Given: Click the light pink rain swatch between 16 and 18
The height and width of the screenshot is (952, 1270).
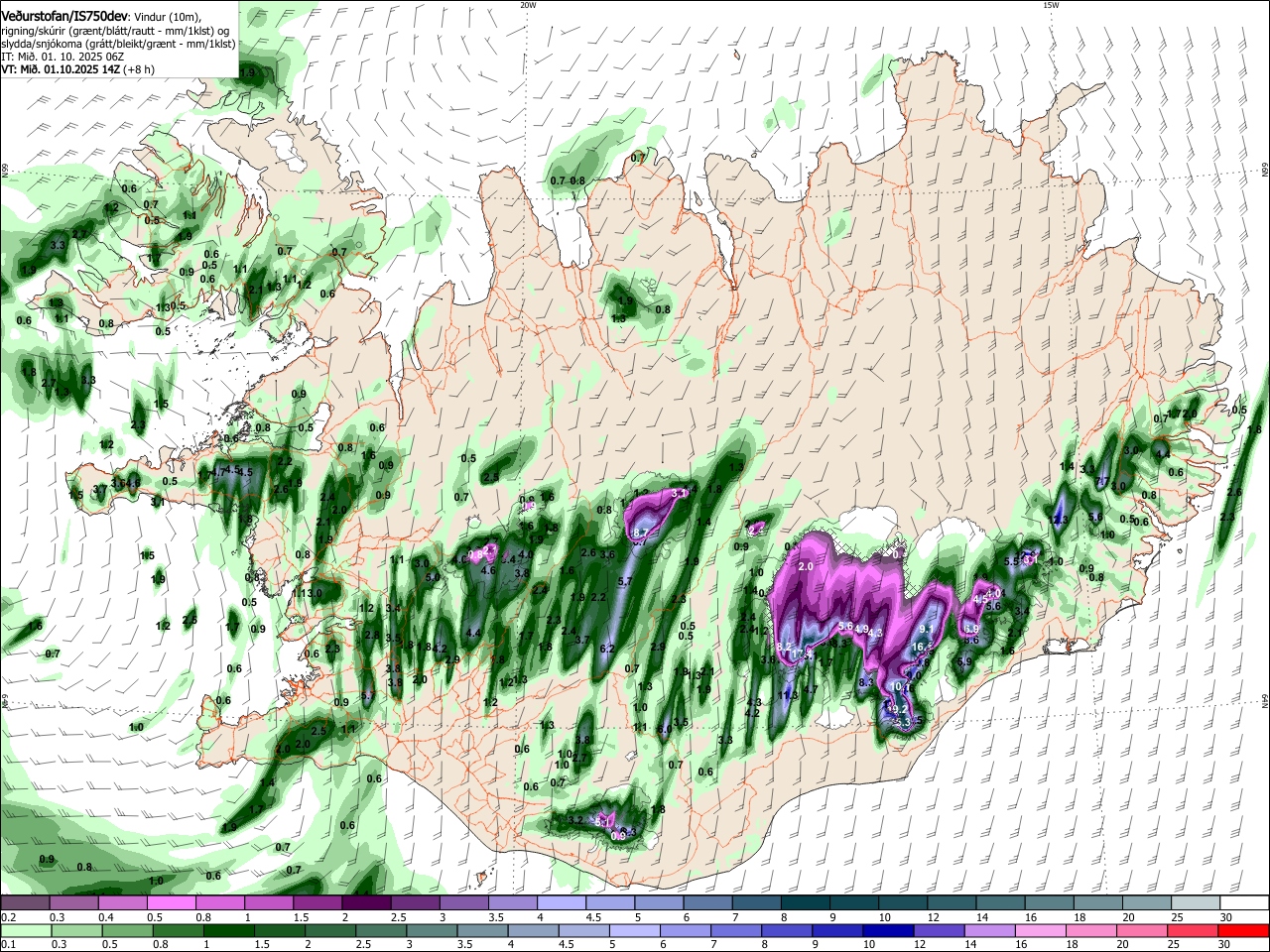Looking at the screenshot, I should pos(1042,930).
